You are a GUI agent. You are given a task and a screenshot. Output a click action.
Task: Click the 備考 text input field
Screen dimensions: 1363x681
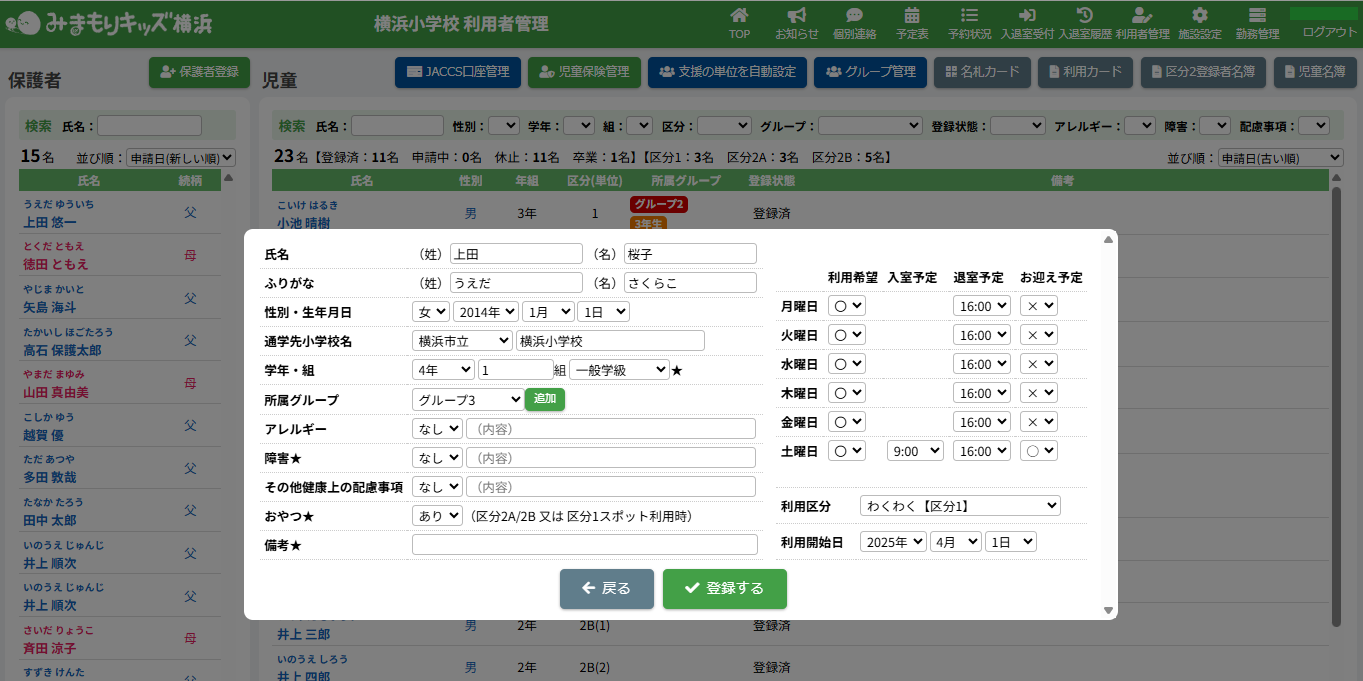click(x=584, y=545)
